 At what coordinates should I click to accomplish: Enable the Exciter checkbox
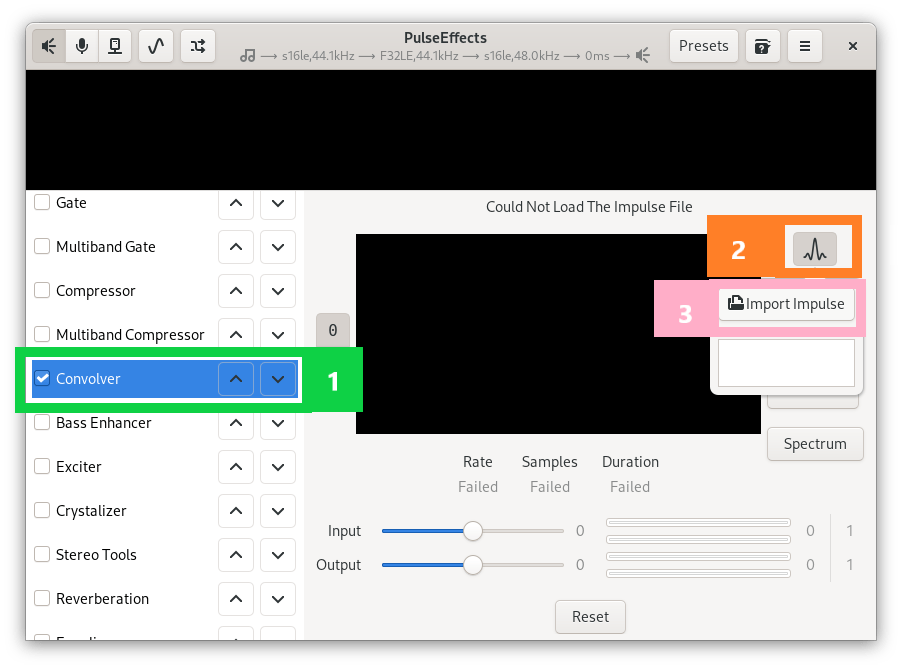(42, 467)
